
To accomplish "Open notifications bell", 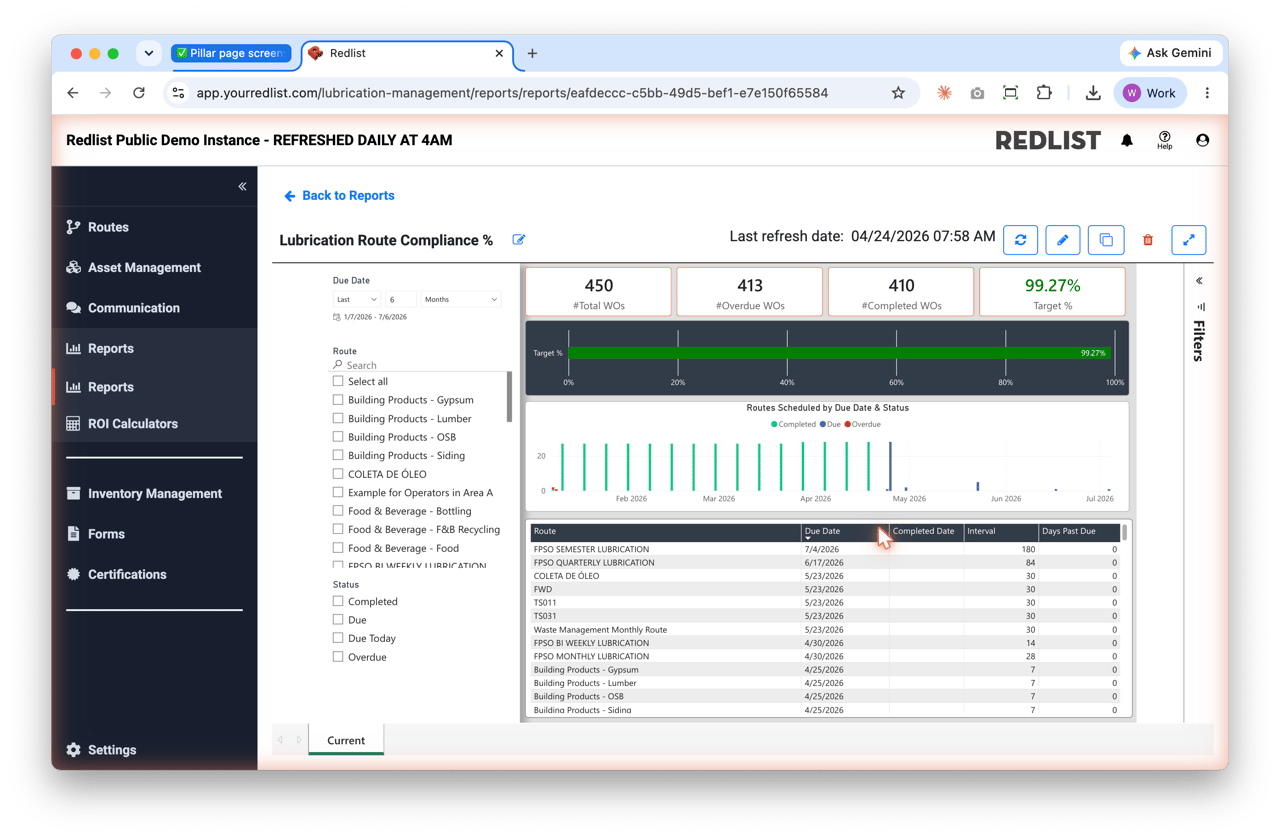I will (x=1127, y=141).
